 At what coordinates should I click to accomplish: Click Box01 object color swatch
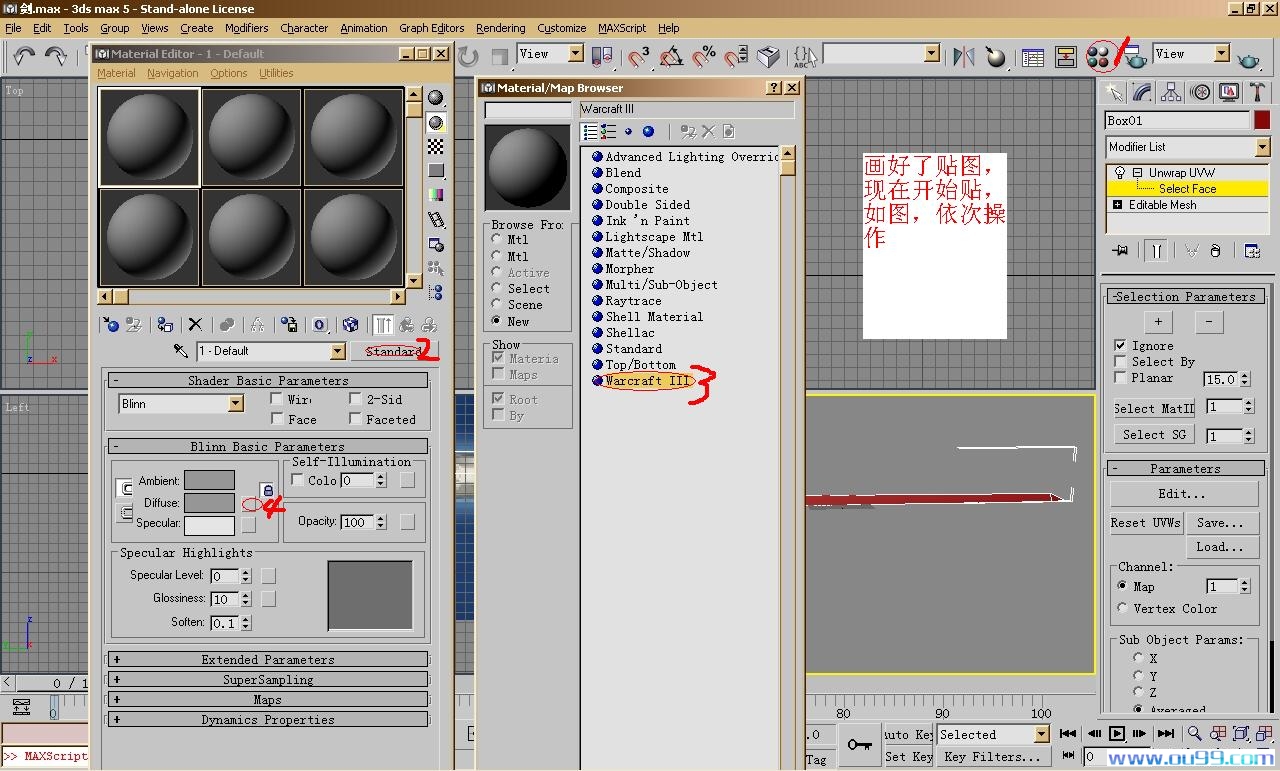coord(1262,120)
